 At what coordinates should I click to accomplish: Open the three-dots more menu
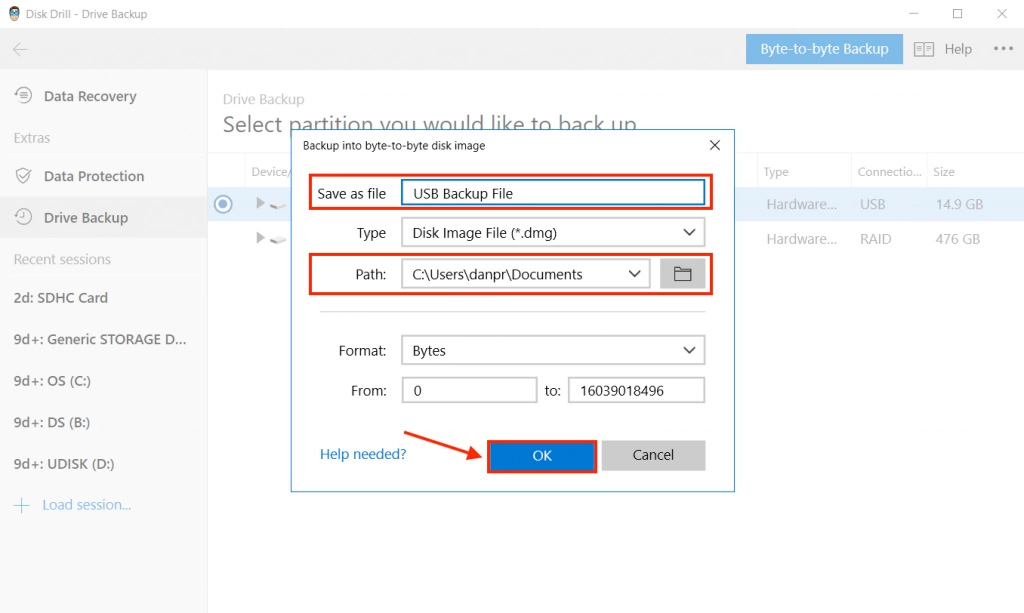[x=1003, y=48]
